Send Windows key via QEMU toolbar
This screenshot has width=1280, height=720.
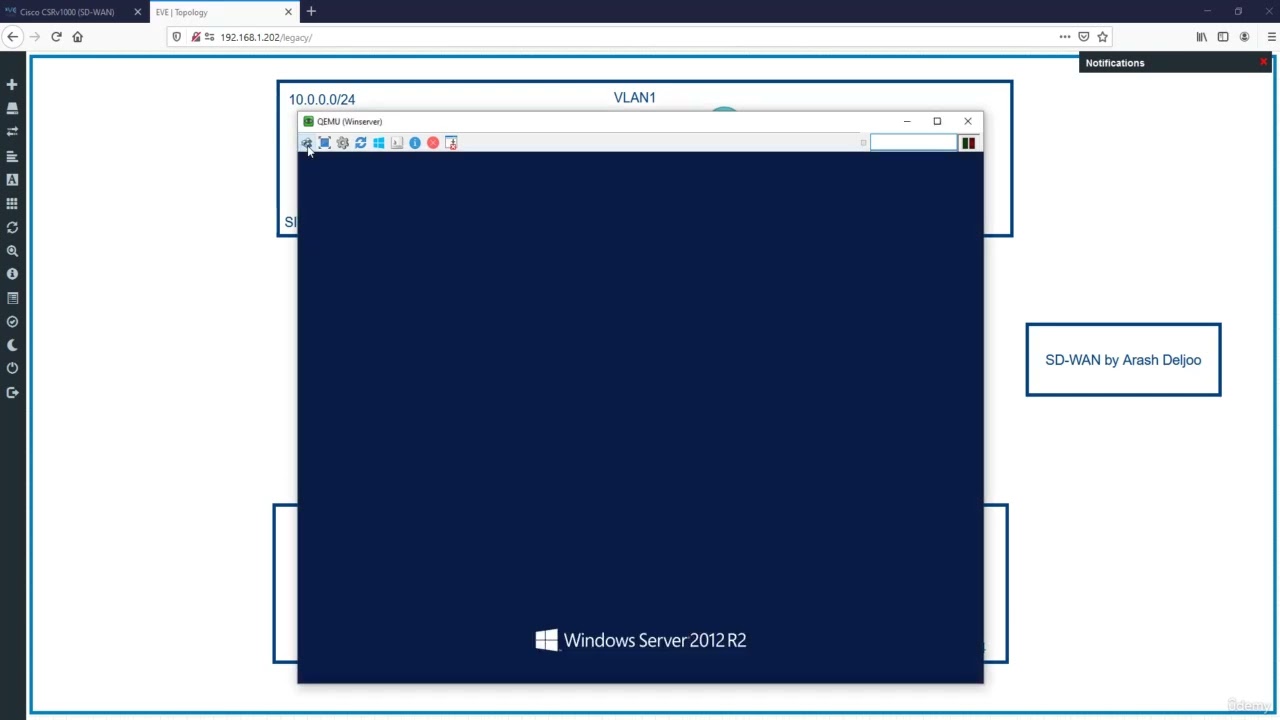(x=379, y=143)
